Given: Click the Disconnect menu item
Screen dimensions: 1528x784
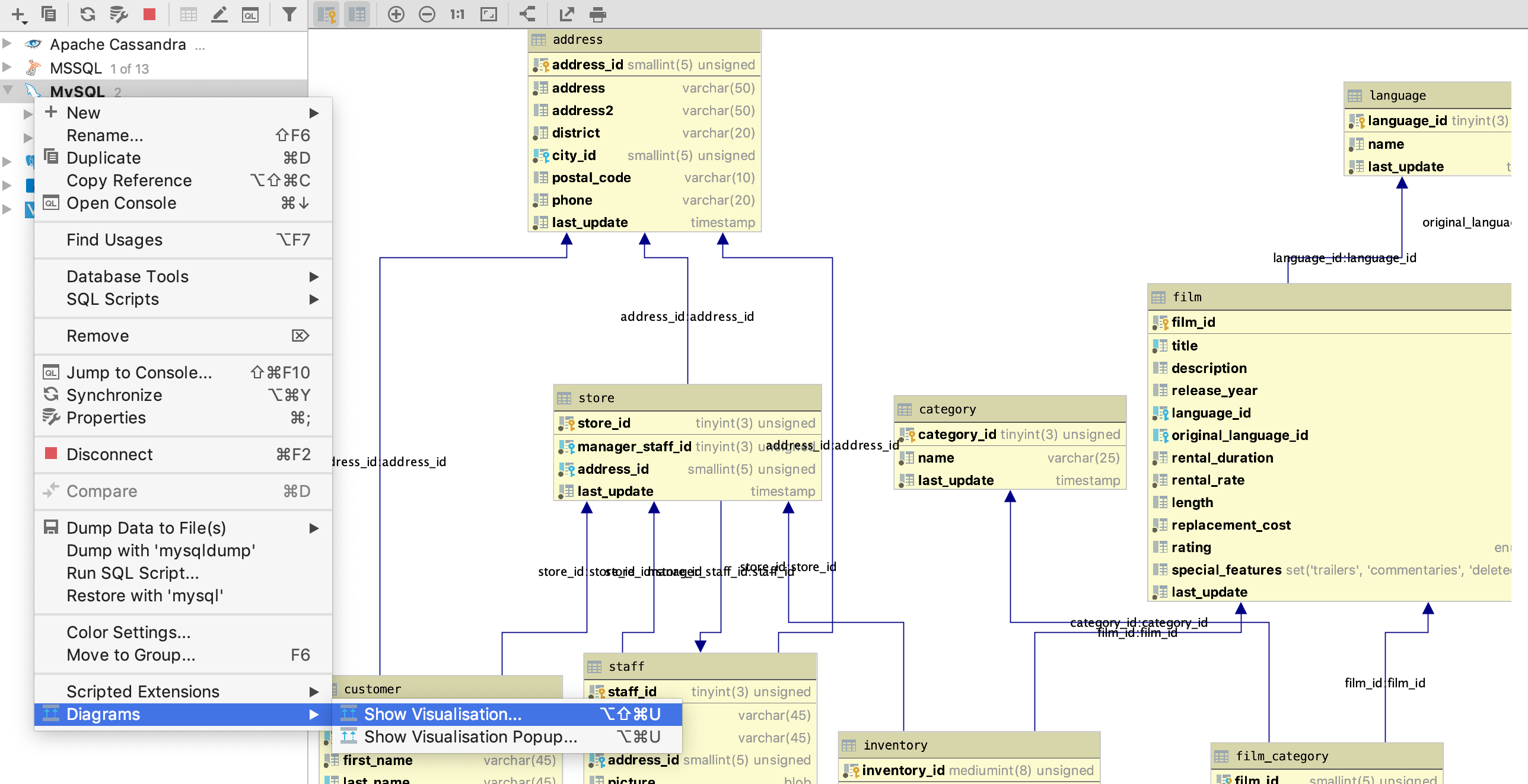Looking at the screenshot, I should (x=110, y=454).
